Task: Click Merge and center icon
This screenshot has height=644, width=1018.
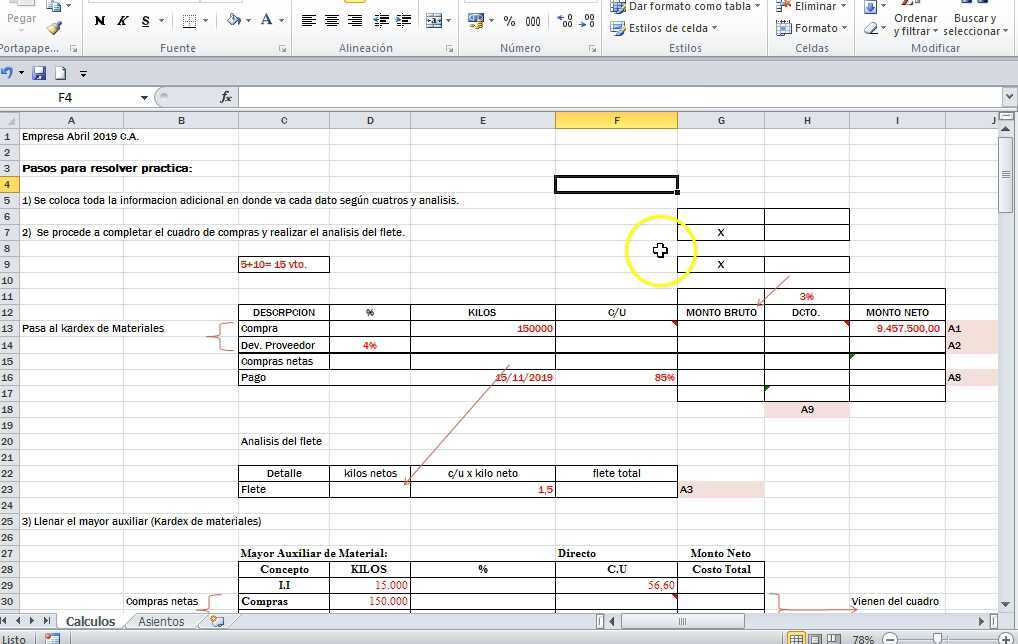Action: [x=433, y=21]
